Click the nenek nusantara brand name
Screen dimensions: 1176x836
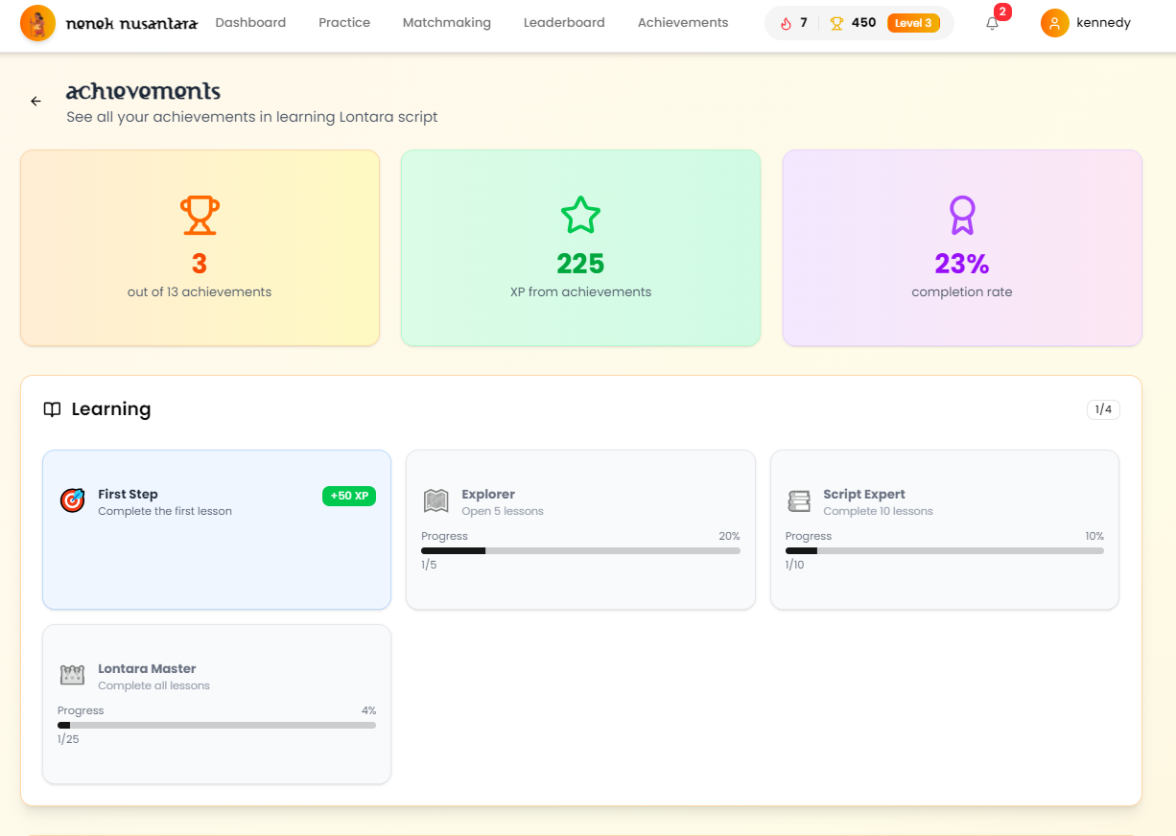coord(132,23)
